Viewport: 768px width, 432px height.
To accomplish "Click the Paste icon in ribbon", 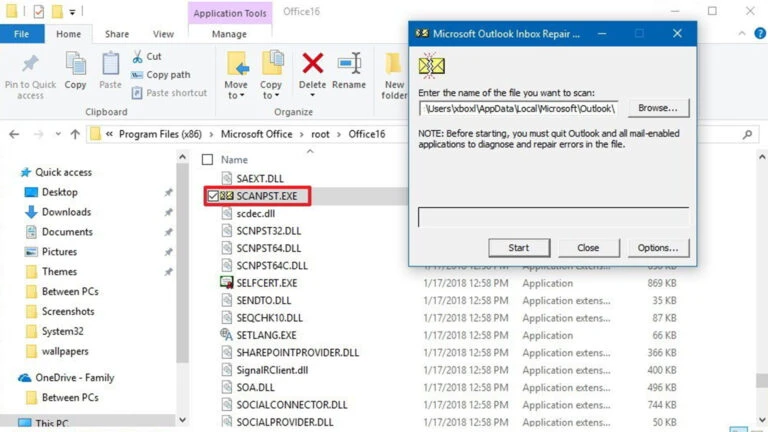I will pos(110,66).
